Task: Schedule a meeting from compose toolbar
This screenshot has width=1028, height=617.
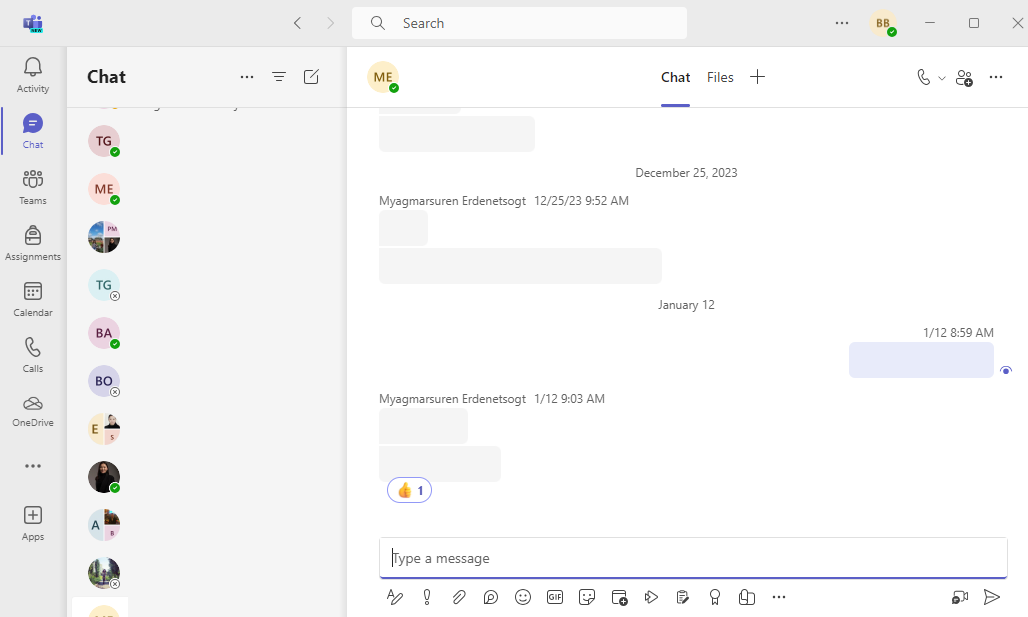Action: (619, 597)
